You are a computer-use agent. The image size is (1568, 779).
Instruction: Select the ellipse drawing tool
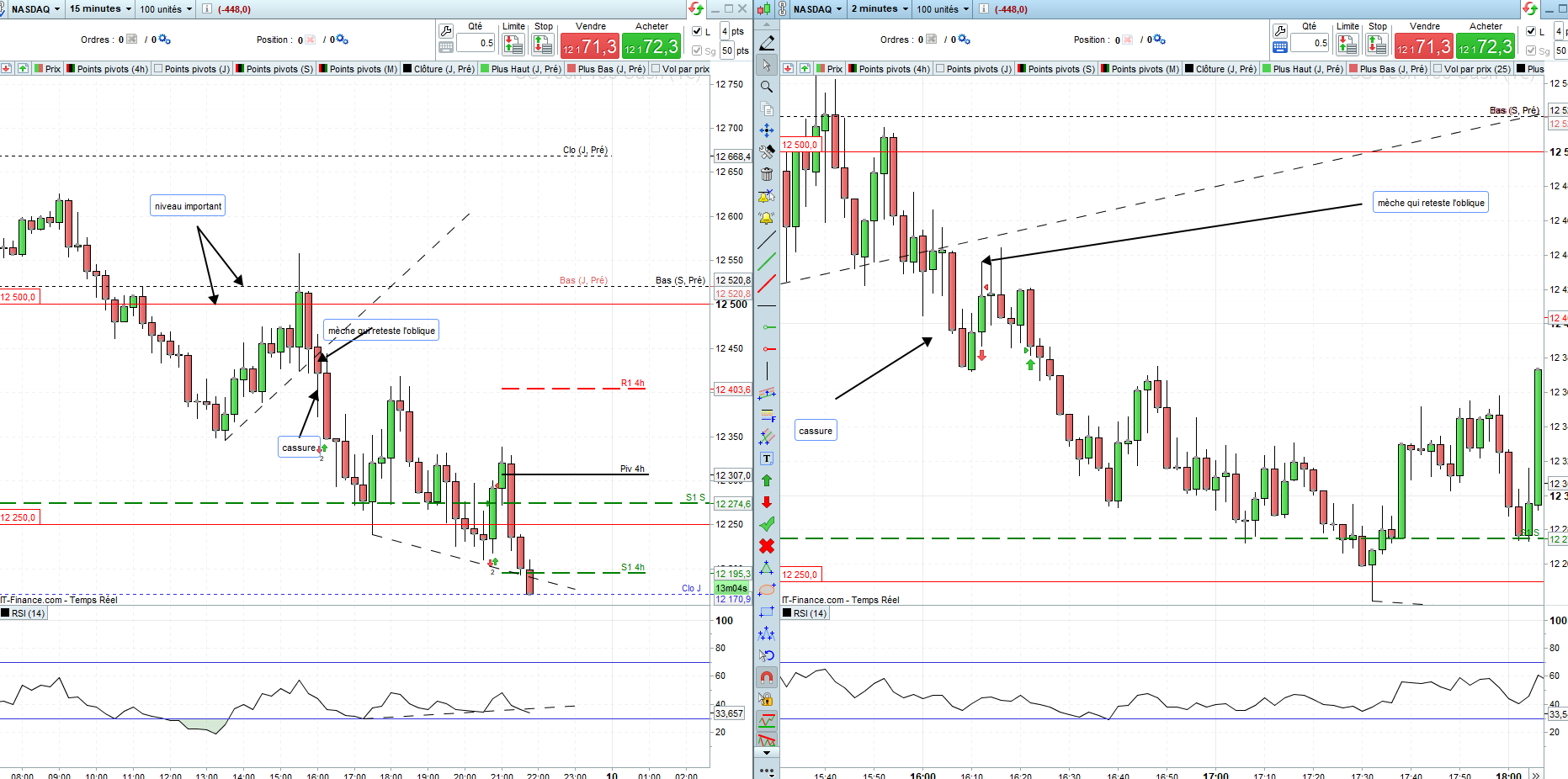point(767,590)
